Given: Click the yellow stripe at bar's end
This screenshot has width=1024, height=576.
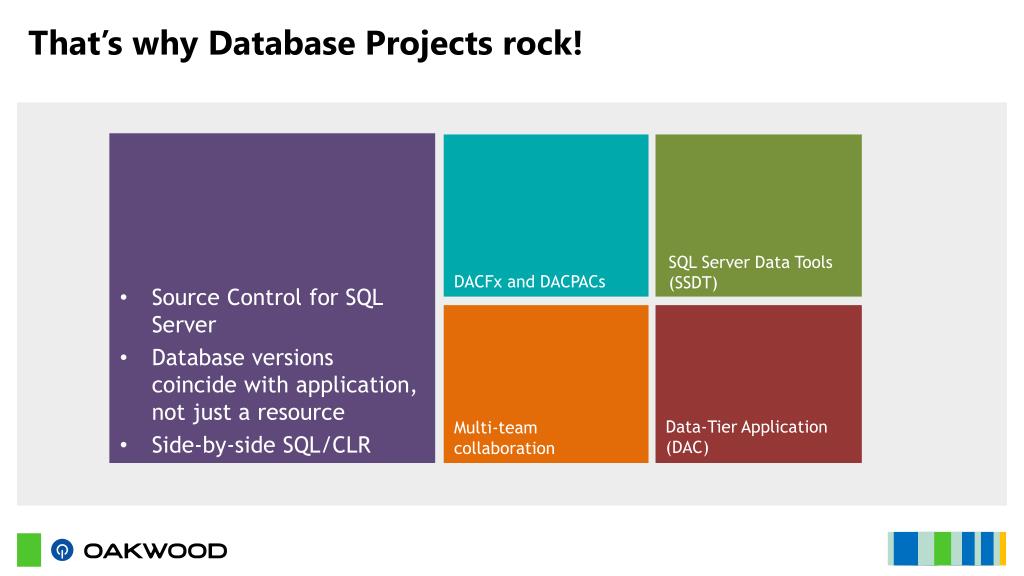Looking at the screenshot, I should [1002, 549].
